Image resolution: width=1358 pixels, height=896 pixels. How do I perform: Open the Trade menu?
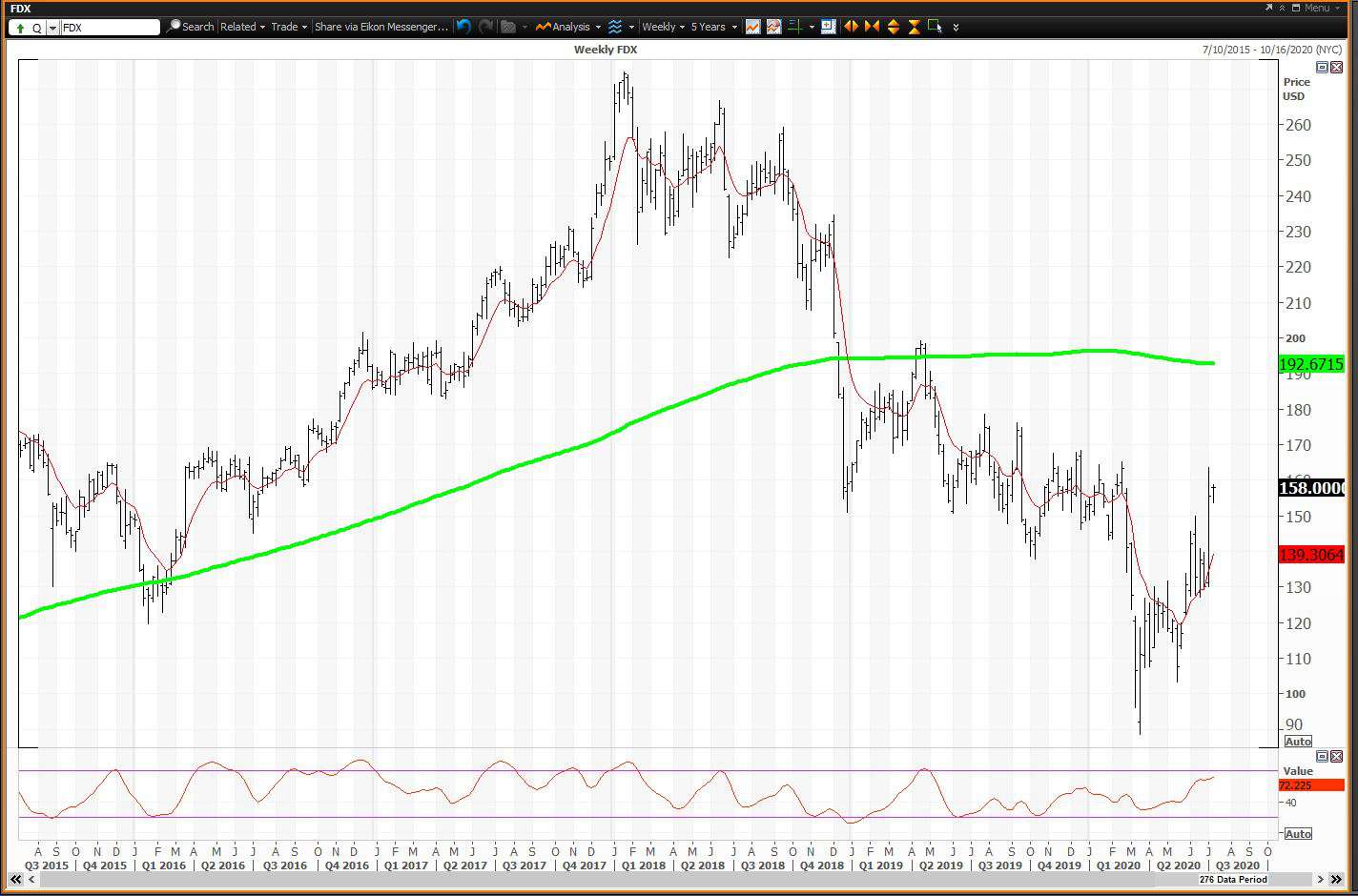(x=289, y=27)
